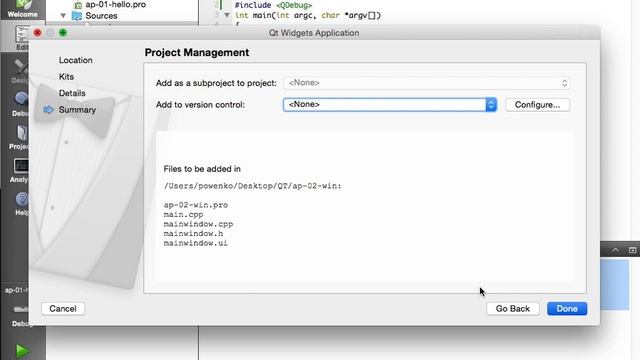Click mainwindow.ui in files list

196,243
